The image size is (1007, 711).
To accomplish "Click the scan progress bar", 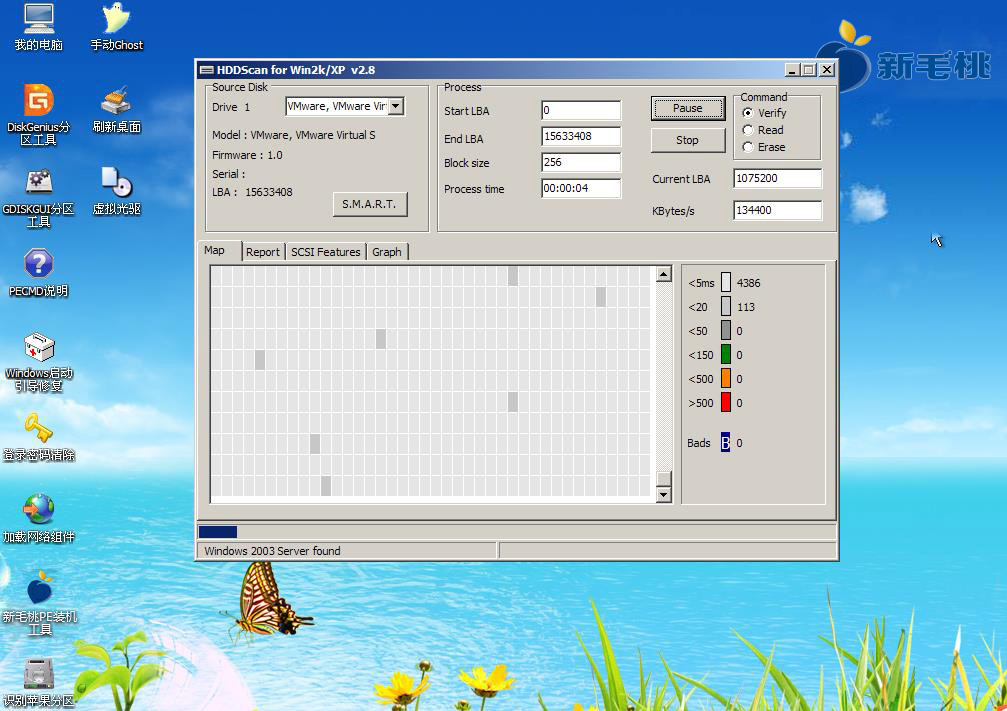I will (x=517, y=532).
